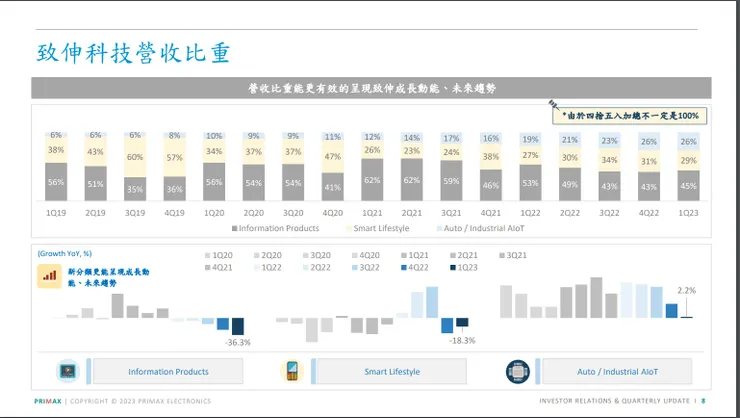Click the 2Q22 growth legend entry
The width and height of the screenshot is (740, 418).
pyautogui.click(x=317, y=268)
